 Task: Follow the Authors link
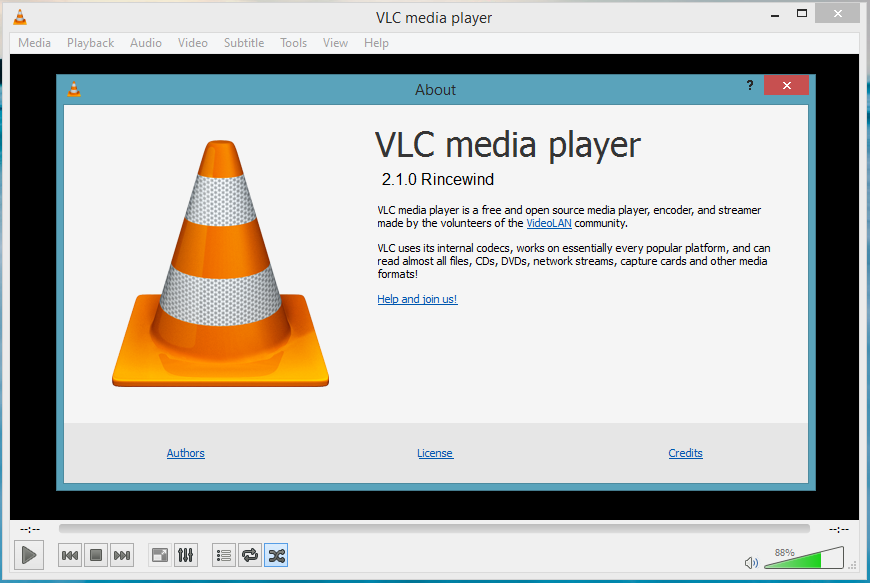coord(185,453)
